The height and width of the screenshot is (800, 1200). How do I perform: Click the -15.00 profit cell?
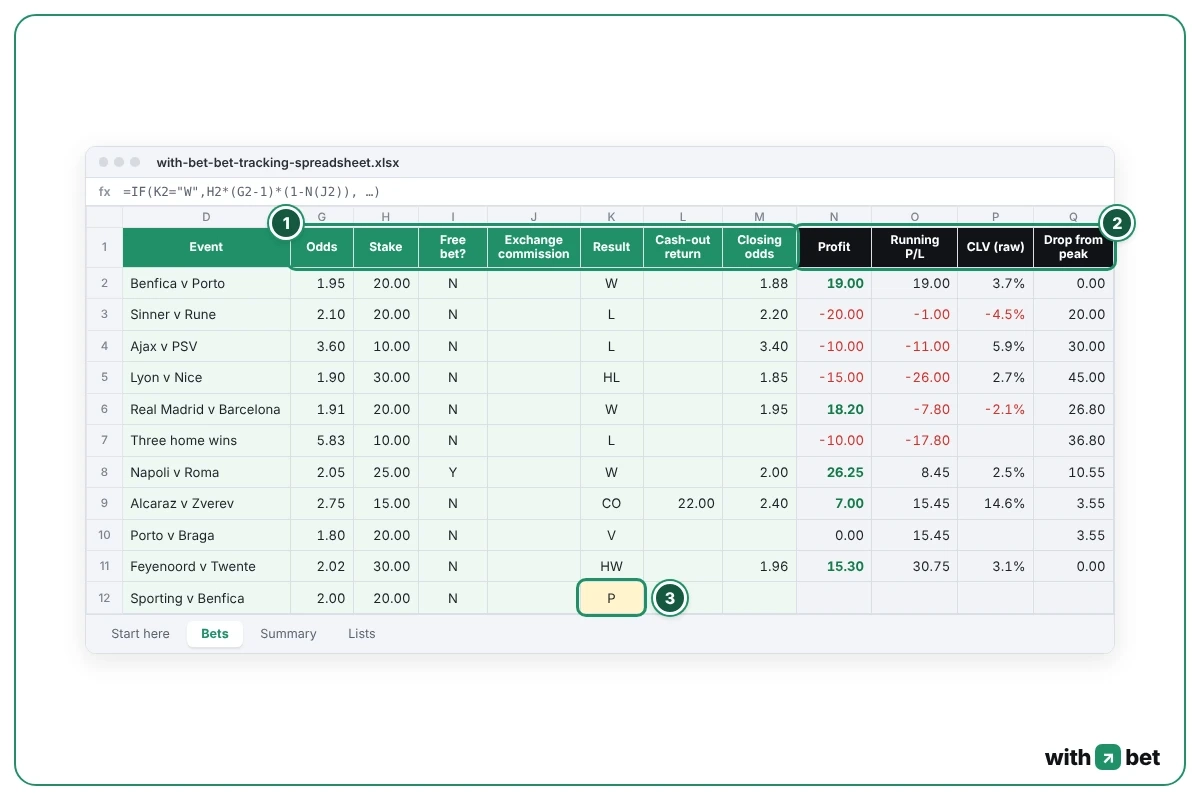click(x=834, y=377)
